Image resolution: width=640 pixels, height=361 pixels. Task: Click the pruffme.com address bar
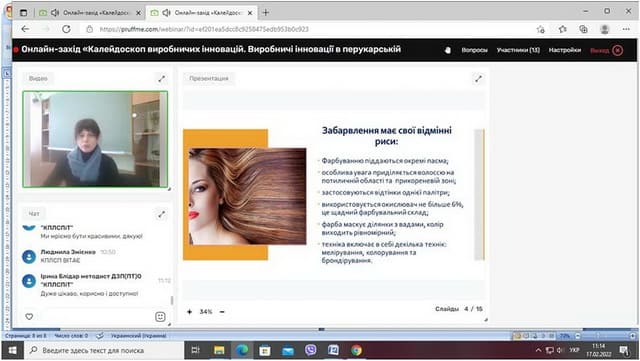204,29
